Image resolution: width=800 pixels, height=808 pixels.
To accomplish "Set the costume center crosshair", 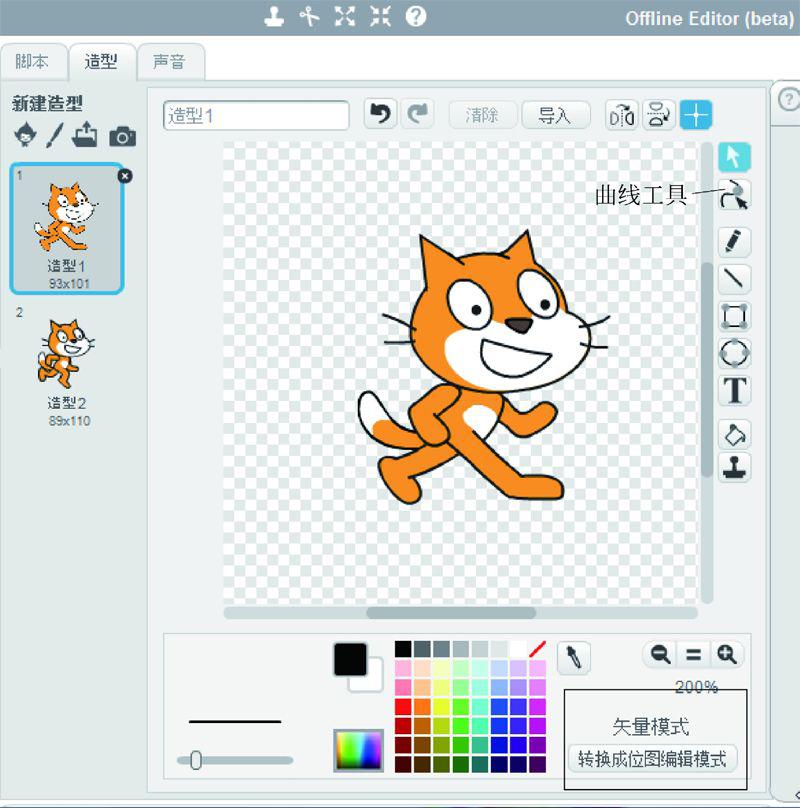I will click(x=696, y=115).
